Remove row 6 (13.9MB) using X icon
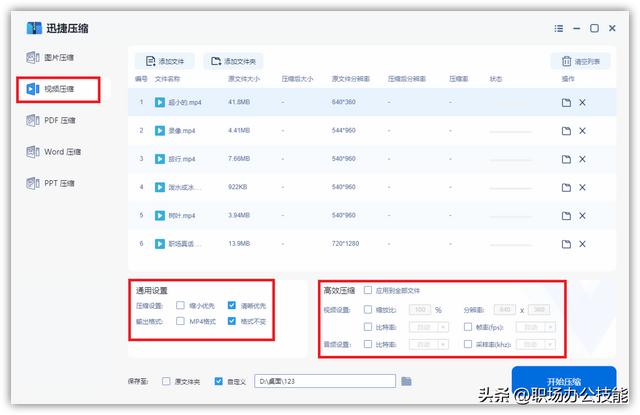 click(582, 244)
